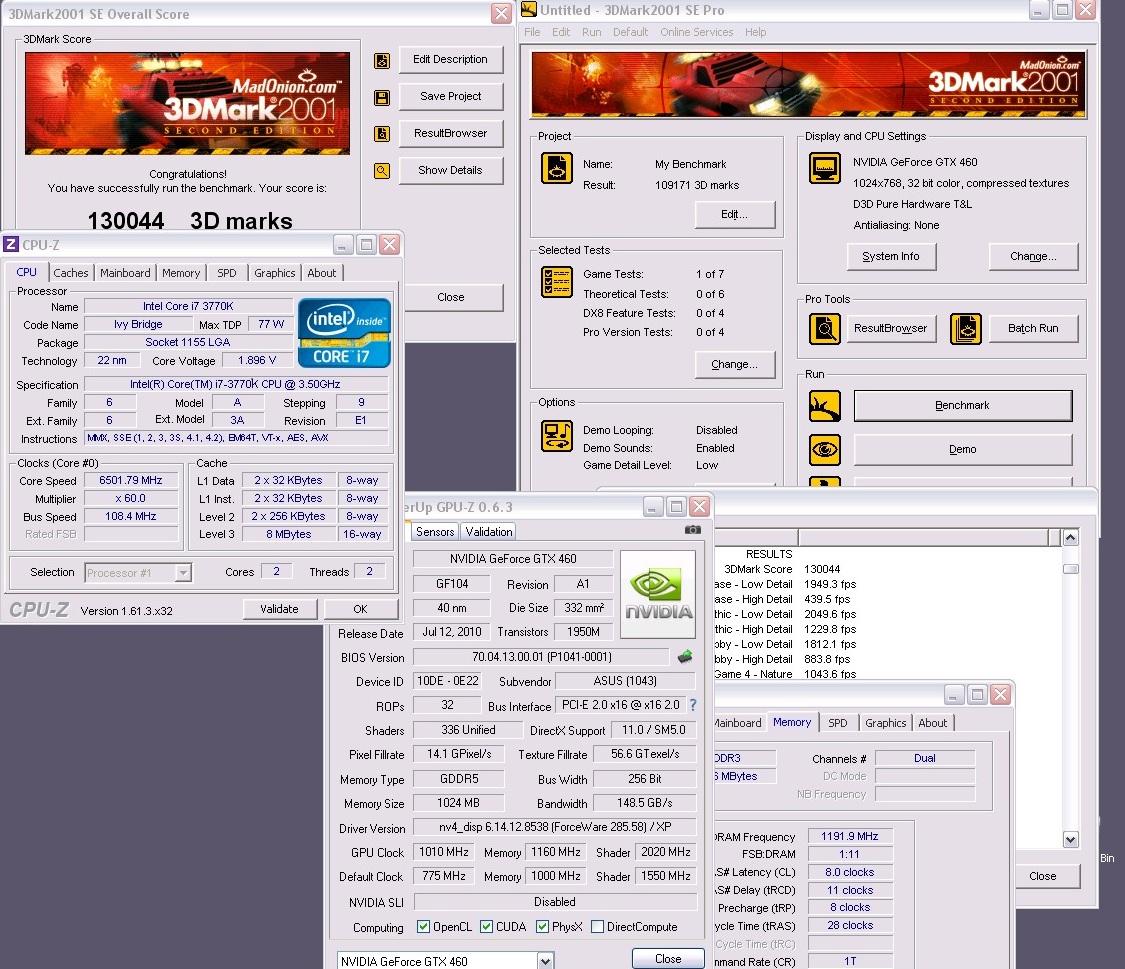Click the Bus Interface question mark icon
This screenshot has height=969, width=1125.
pos(693,705)
